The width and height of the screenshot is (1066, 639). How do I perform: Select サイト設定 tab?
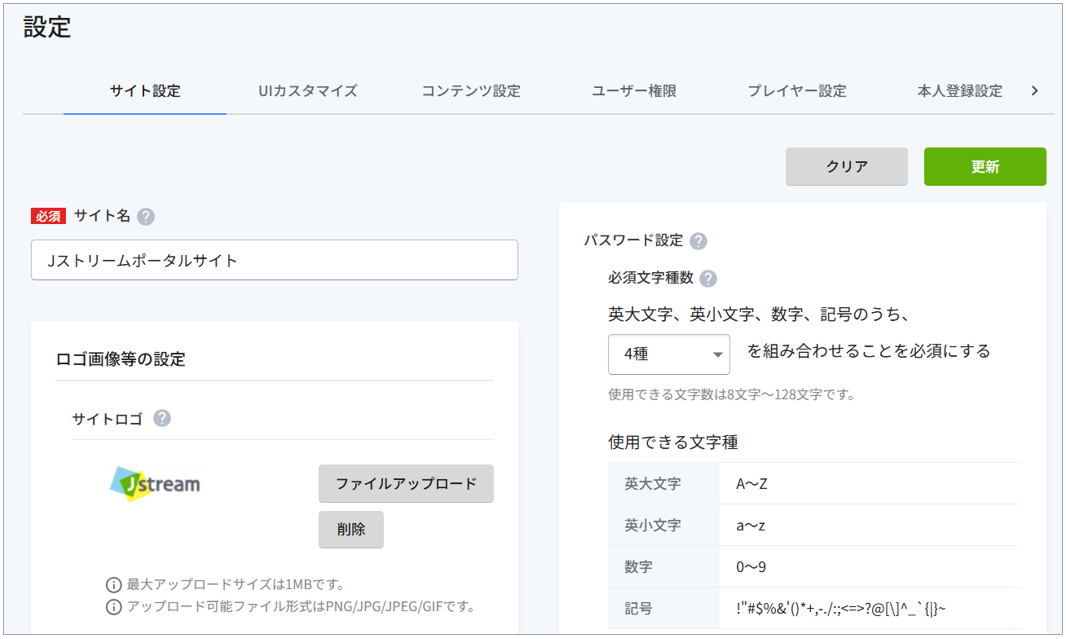[x=145, y=91]
